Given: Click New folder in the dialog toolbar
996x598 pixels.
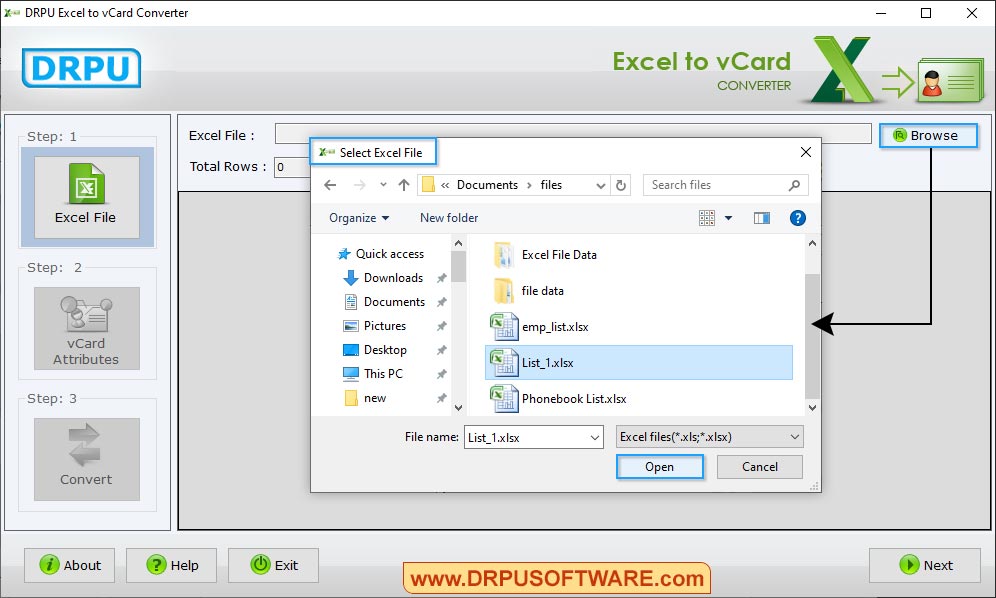Looking at the screenshot, I should click(x=448, y=218).
